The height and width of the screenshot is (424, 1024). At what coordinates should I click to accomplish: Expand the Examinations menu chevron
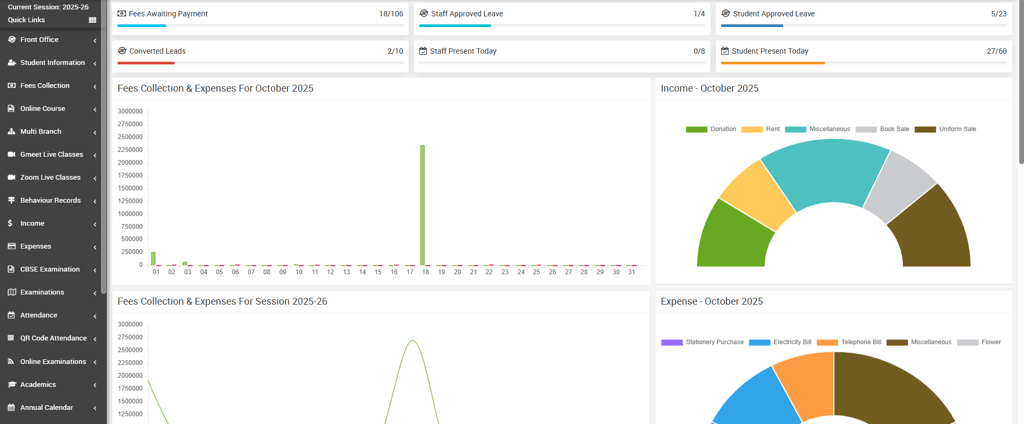tap(95, 293)
